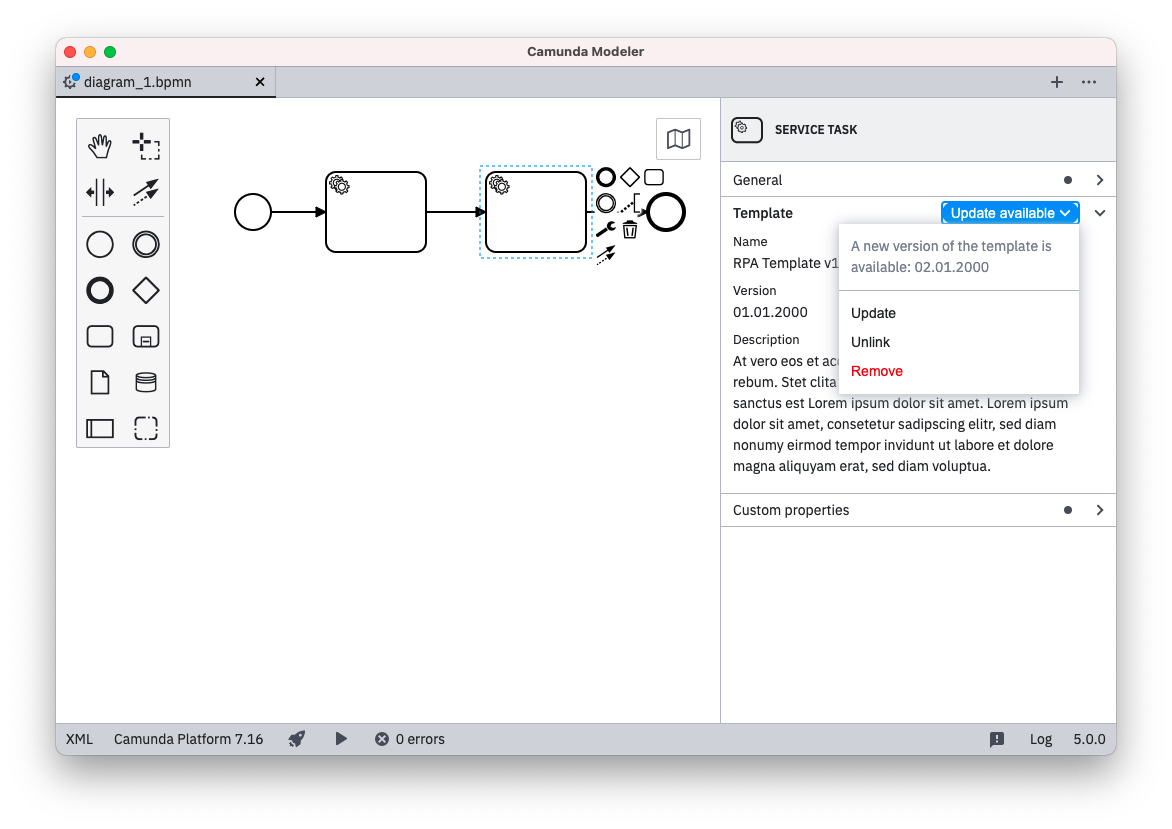Choose the data store reference shape
The height and width of the screenshot is (829, 1172).
(x=146, y=382)
